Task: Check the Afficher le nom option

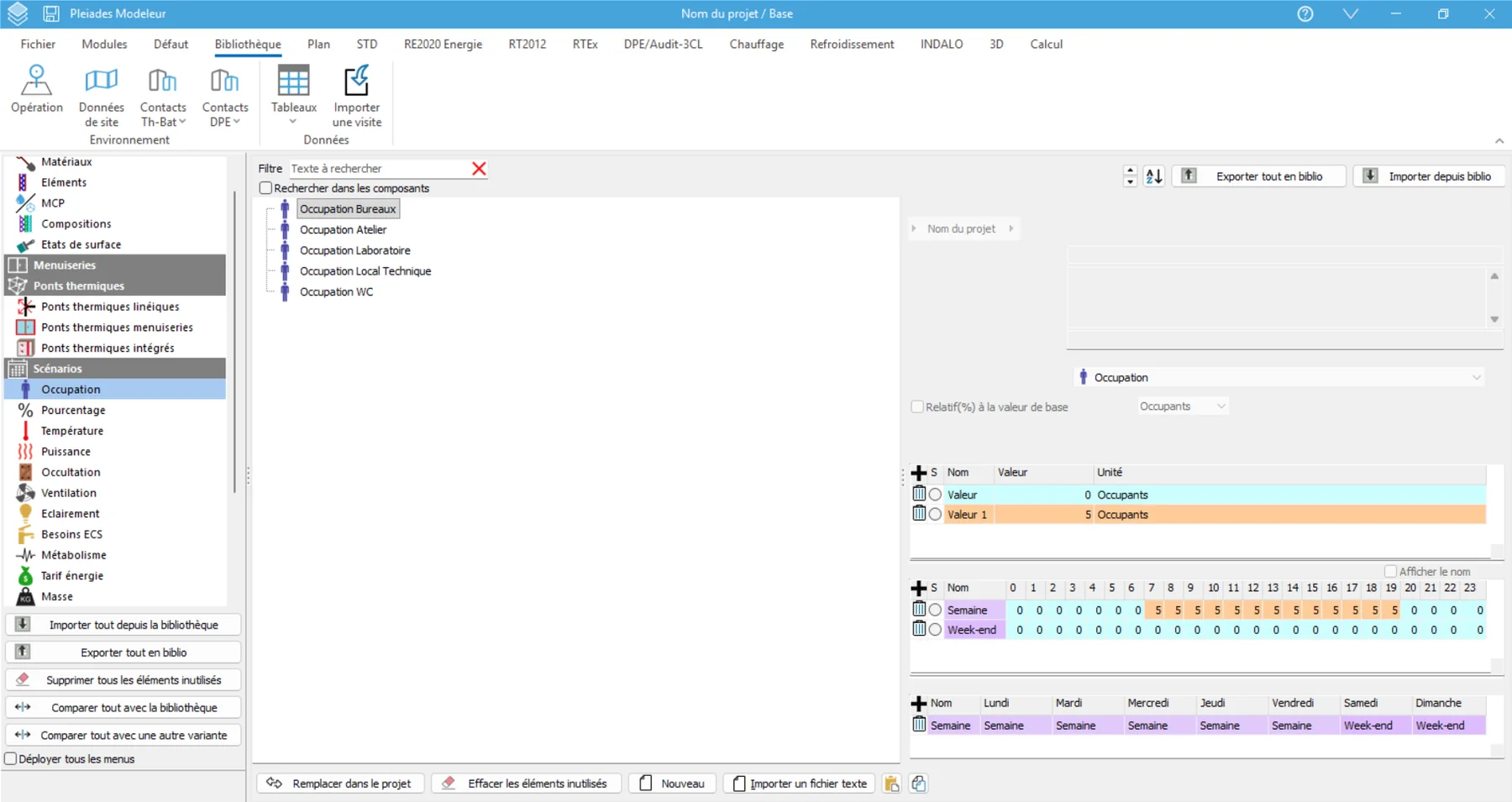Action: (1390, 571)
